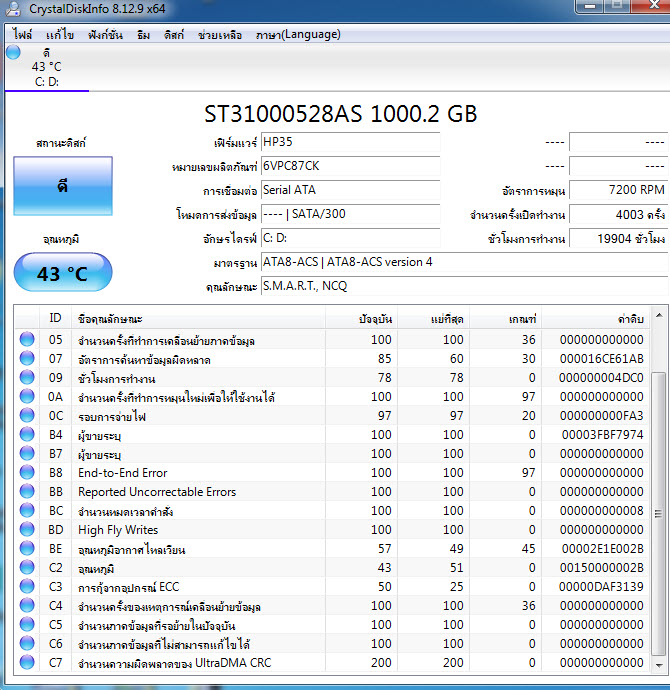Screen dimensions: 670x690
Task: Click the status icon for High Fly Writes
Action: [x=27, y=530]
